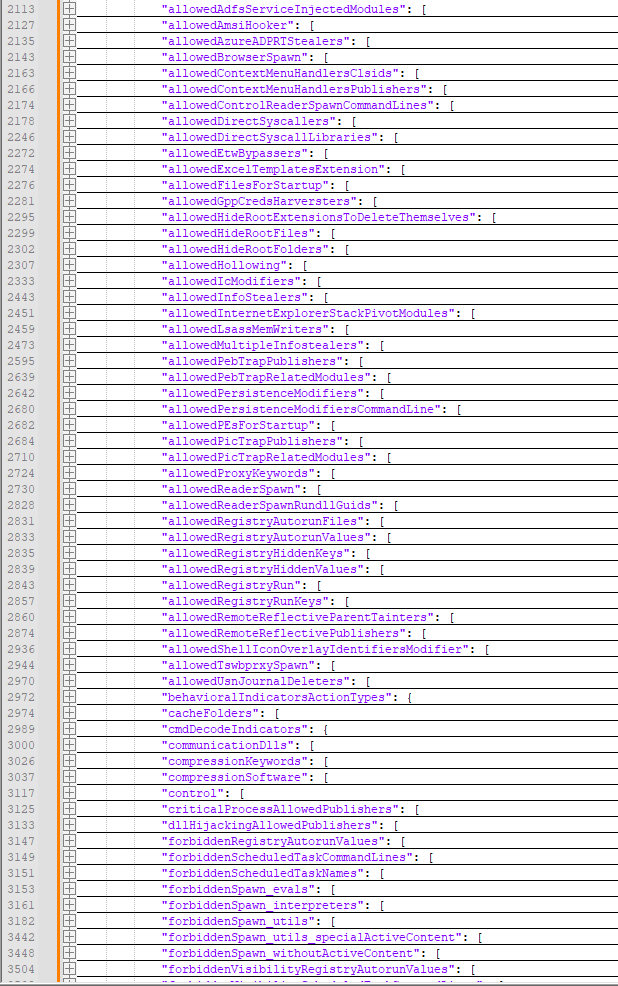Place cursor on "allowedPersistenceModifiers" key

[x=268, y=393]
